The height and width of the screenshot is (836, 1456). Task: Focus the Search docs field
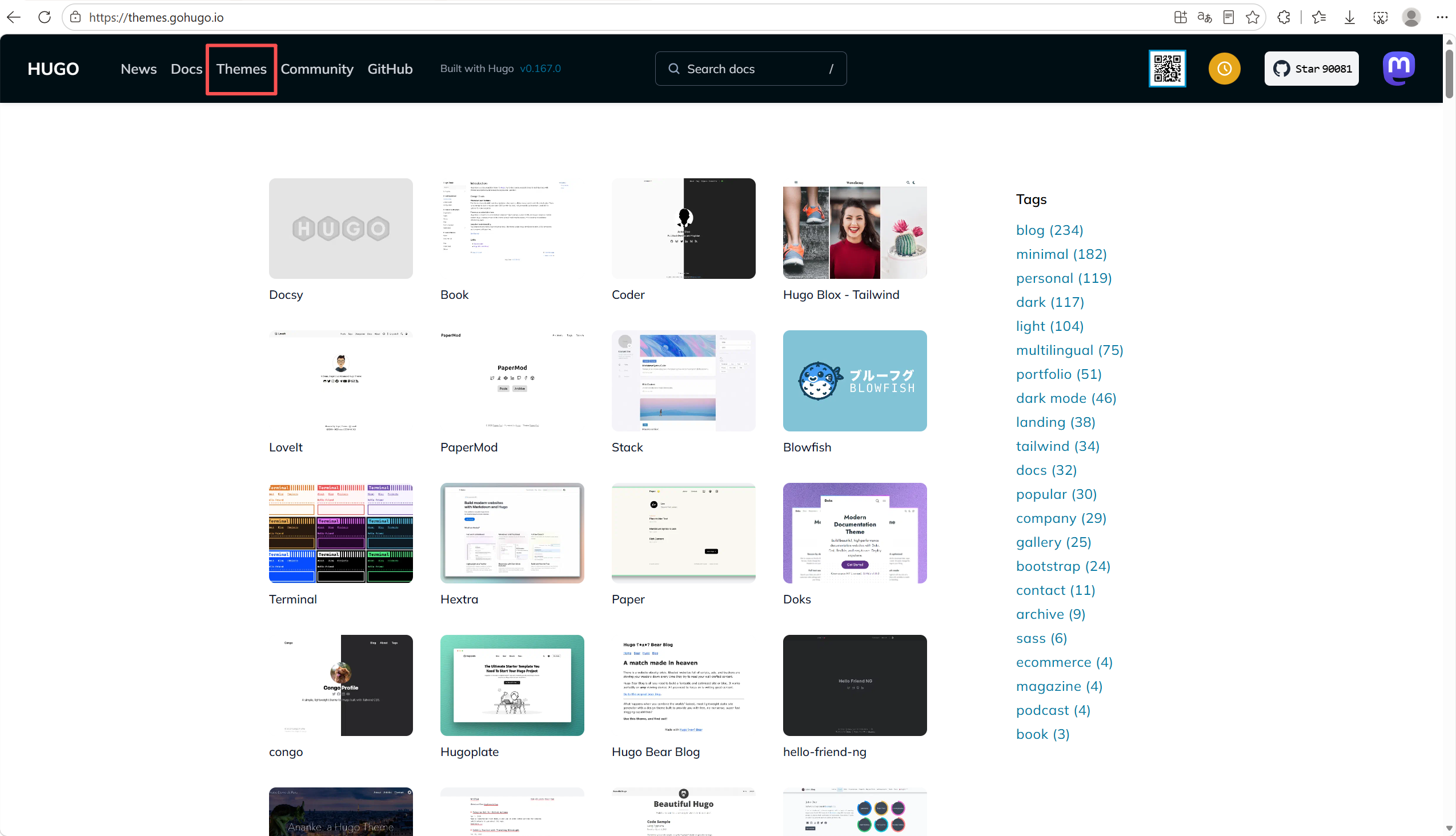click(x=751, y=69)
